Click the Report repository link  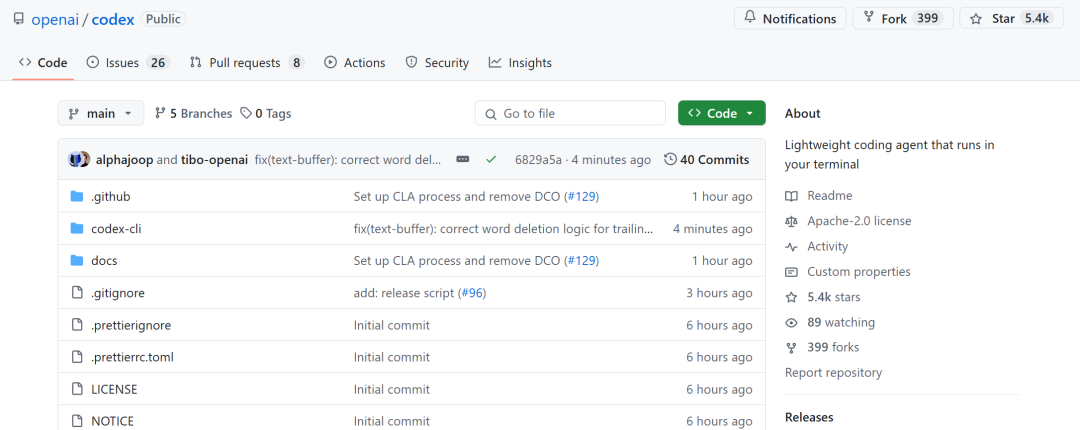pos(833,373)
